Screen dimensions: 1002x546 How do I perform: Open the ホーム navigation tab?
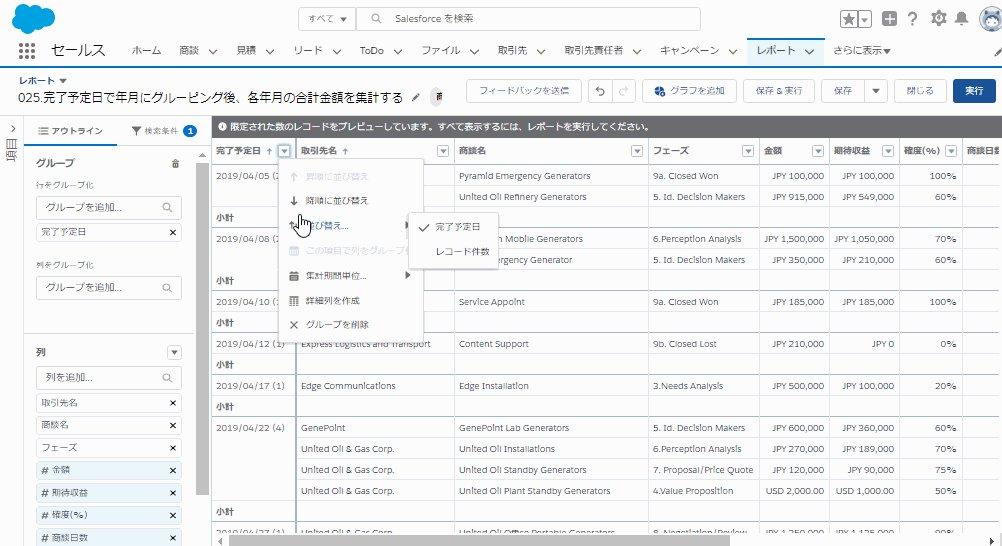pos(146,51)
